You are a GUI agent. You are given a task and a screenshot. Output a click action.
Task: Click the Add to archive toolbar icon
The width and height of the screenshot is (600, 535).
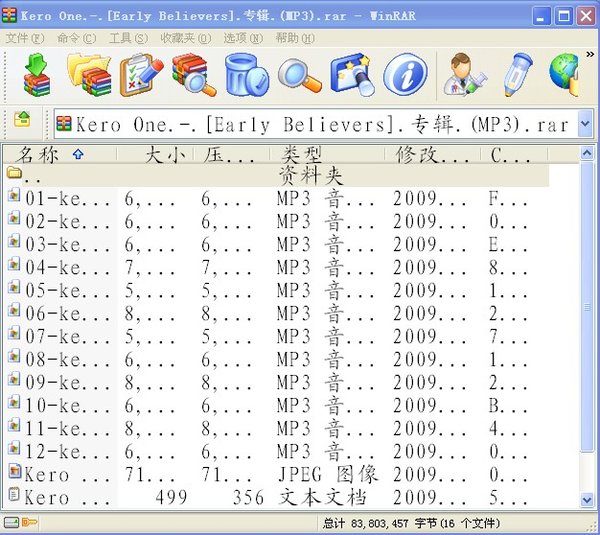pos(37,75)
